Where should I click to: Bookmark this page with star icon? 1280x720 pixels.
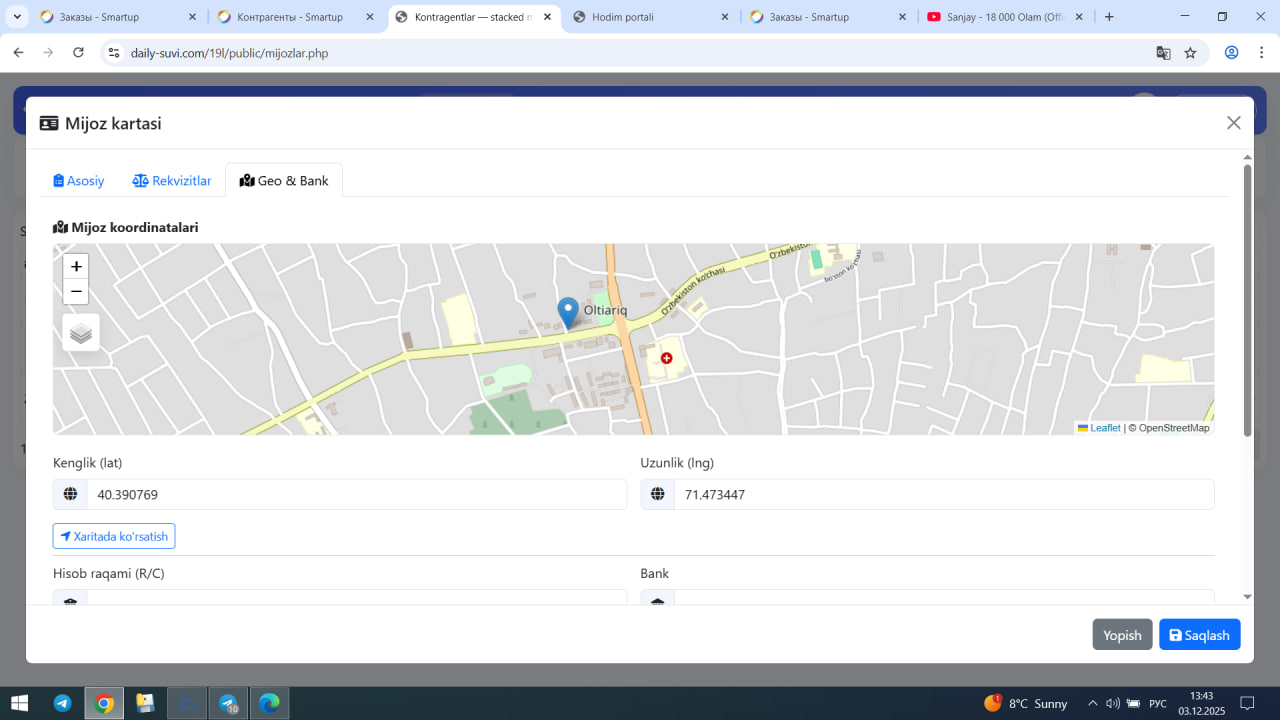pyautogui.click(x=1190, y=53)
